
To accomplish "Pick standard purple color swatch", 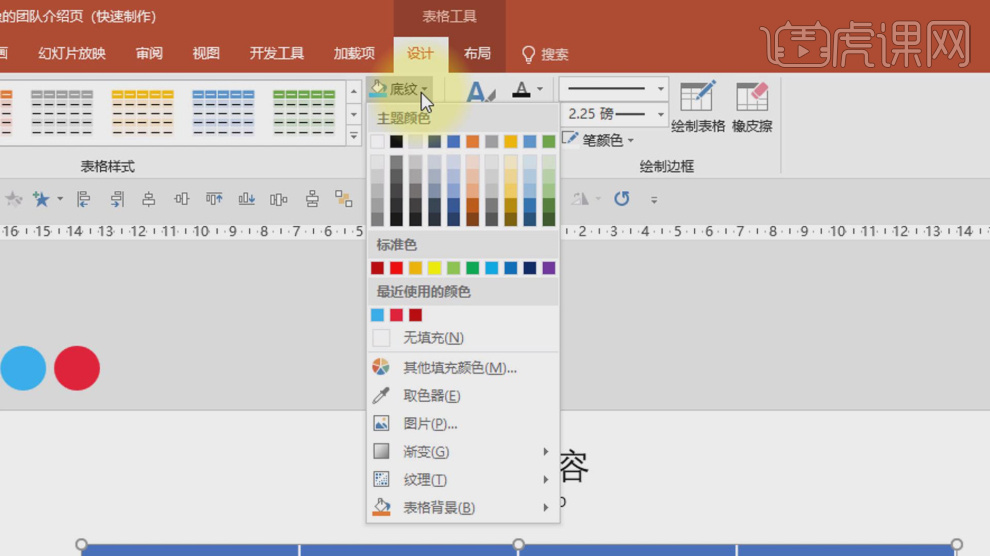I will point(549,268).
